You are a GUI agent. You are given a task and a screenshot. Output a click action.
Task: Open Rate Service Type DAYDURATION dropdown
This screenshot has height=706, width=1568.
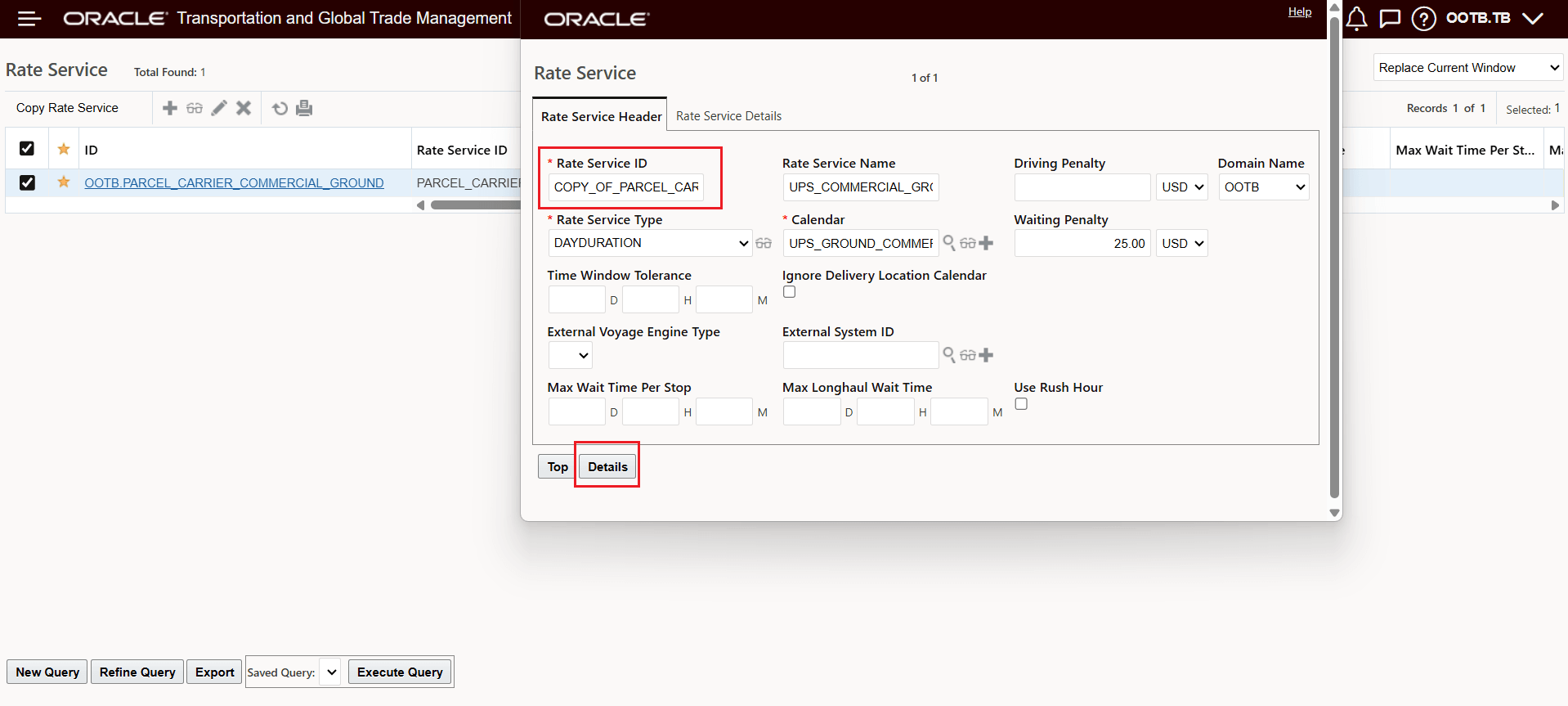click(x=650, y=243)
